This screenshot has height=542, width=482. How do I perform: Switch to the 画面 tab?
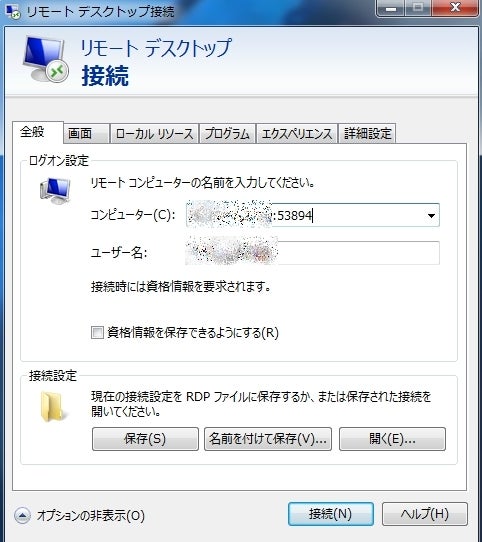86,133
